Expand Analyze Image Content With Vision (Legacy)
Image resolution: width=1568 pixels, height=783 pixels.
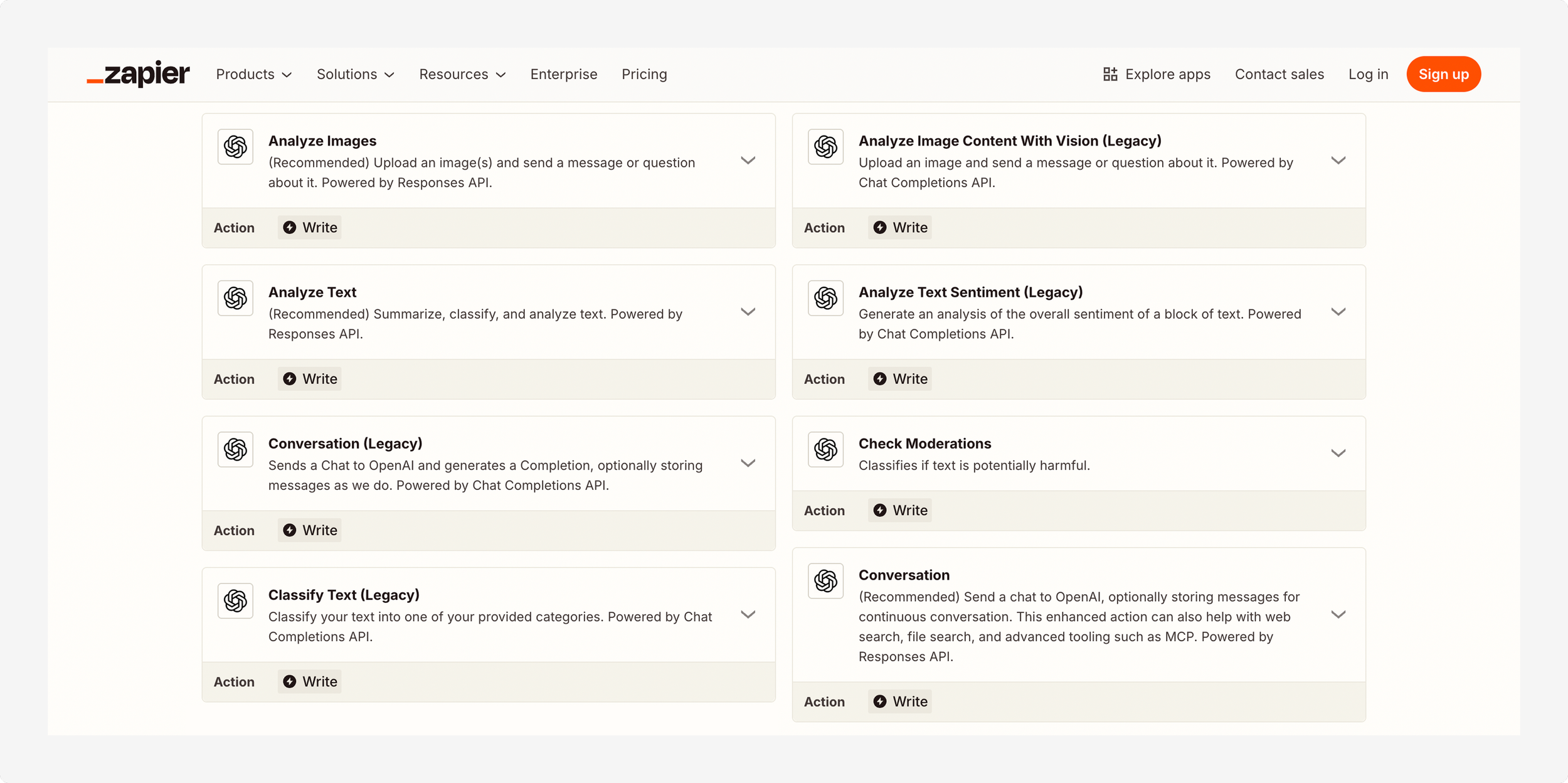[x=1338, y=161]
